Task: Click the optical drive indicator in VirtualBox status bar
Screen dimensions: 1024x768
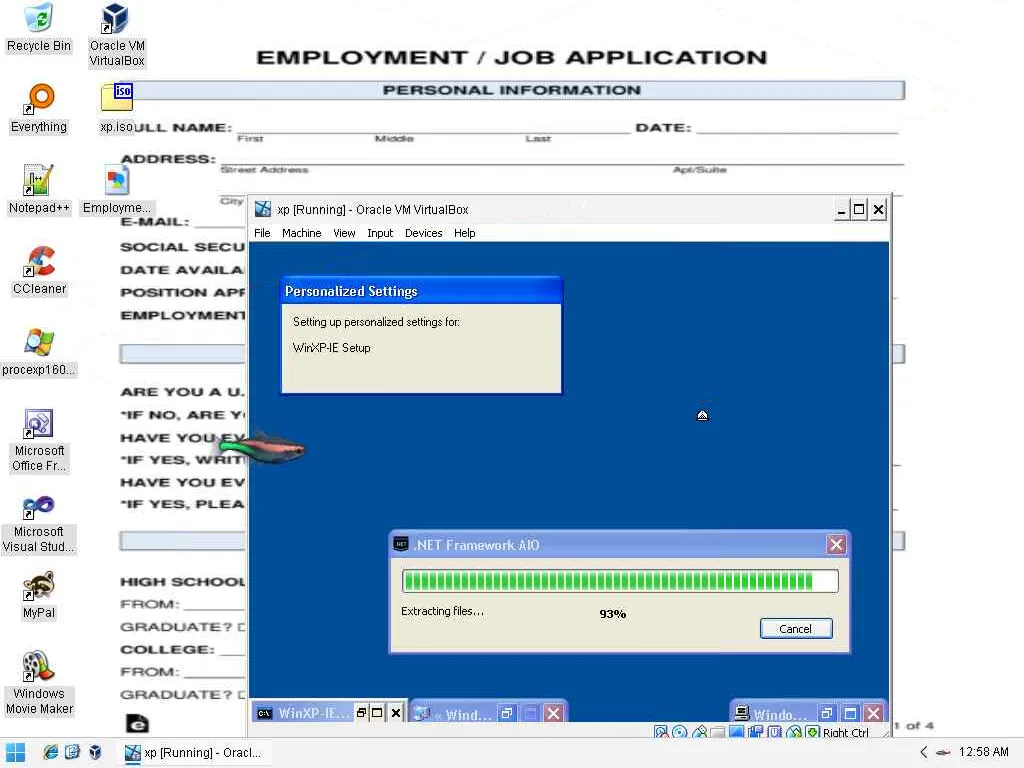Action: (x=679, y=732)
